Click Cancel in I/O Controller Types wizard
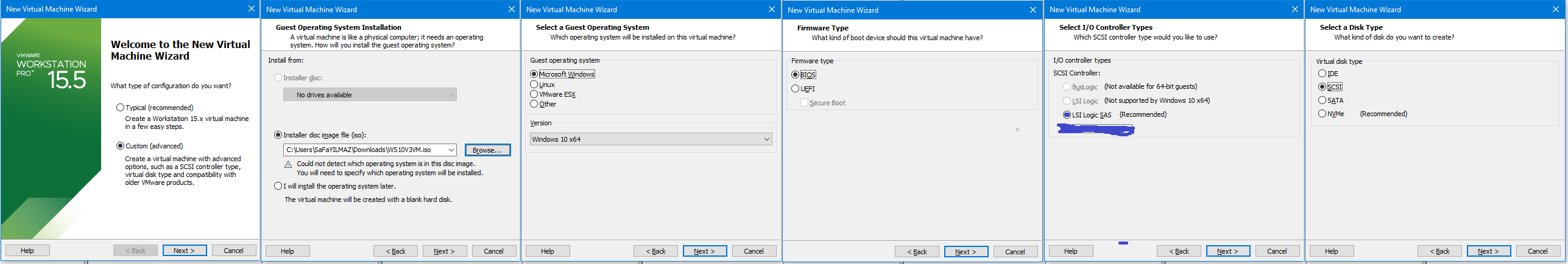 (x=1277, y=251)
